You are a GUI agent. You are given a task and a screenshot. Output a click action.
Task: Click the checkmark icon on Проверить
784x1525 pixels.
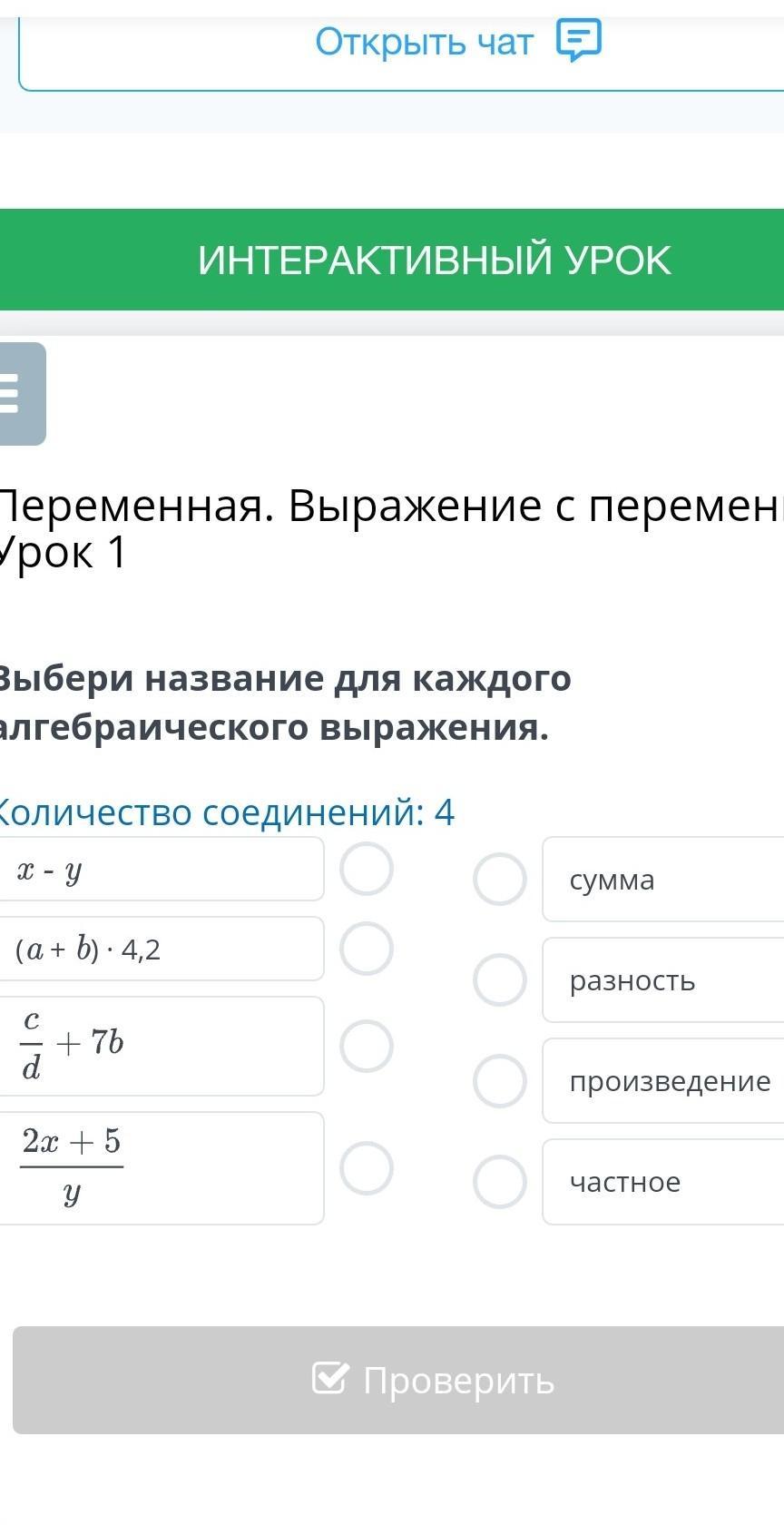[x=328, y=1378]
